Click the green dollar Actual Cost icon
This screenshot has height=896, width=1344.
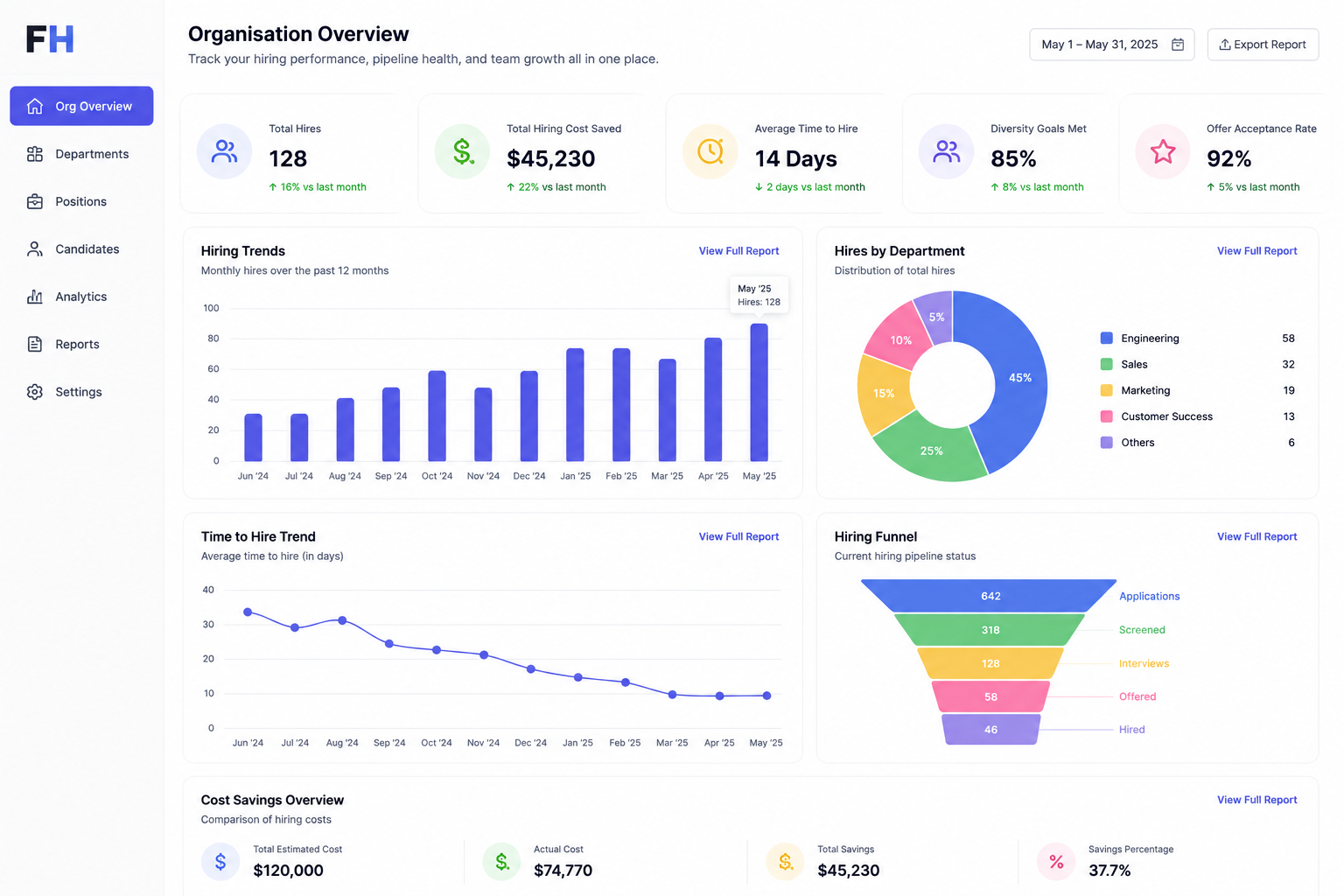501,862
